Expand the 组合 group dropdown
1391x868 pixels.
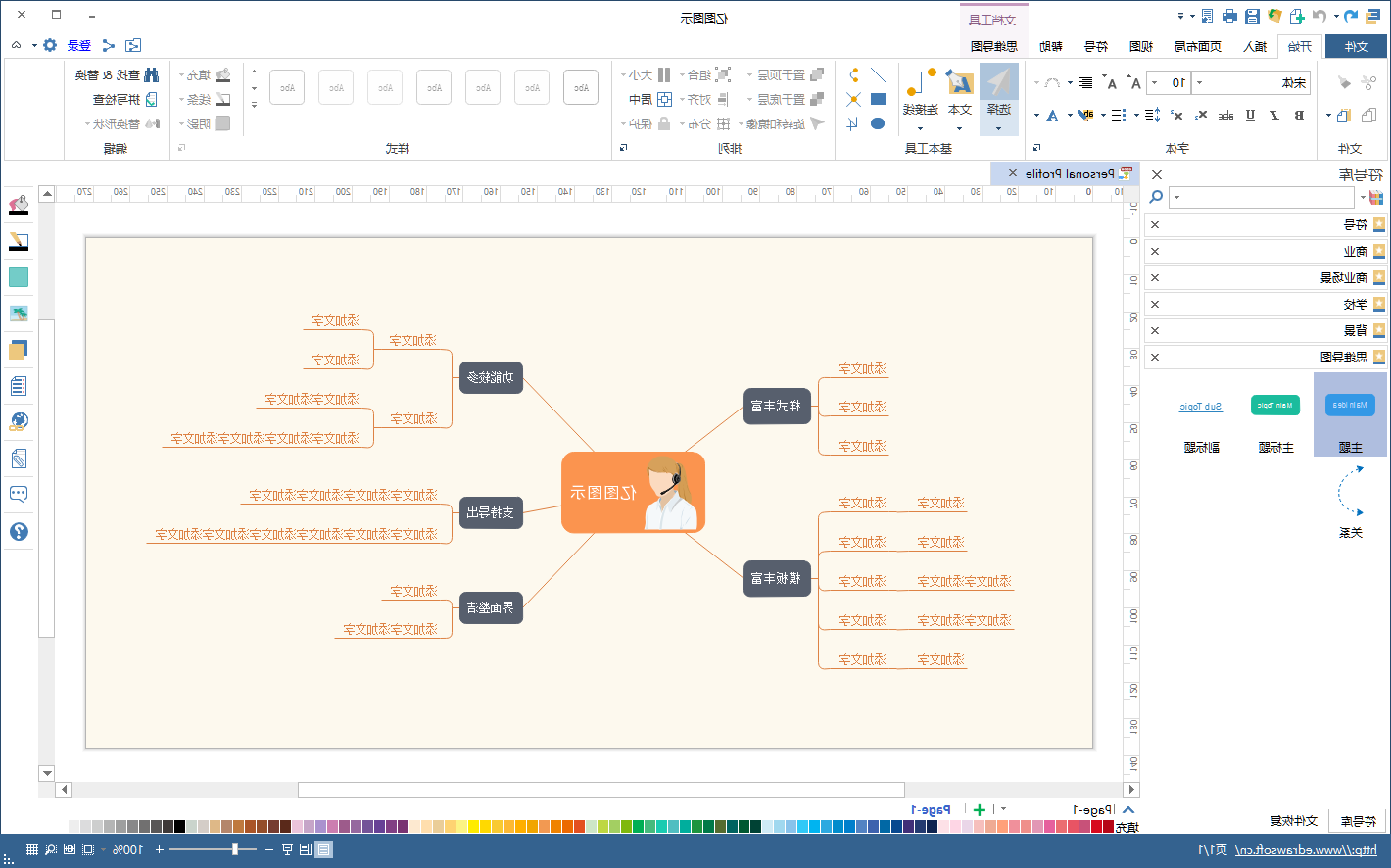point(683,74)
